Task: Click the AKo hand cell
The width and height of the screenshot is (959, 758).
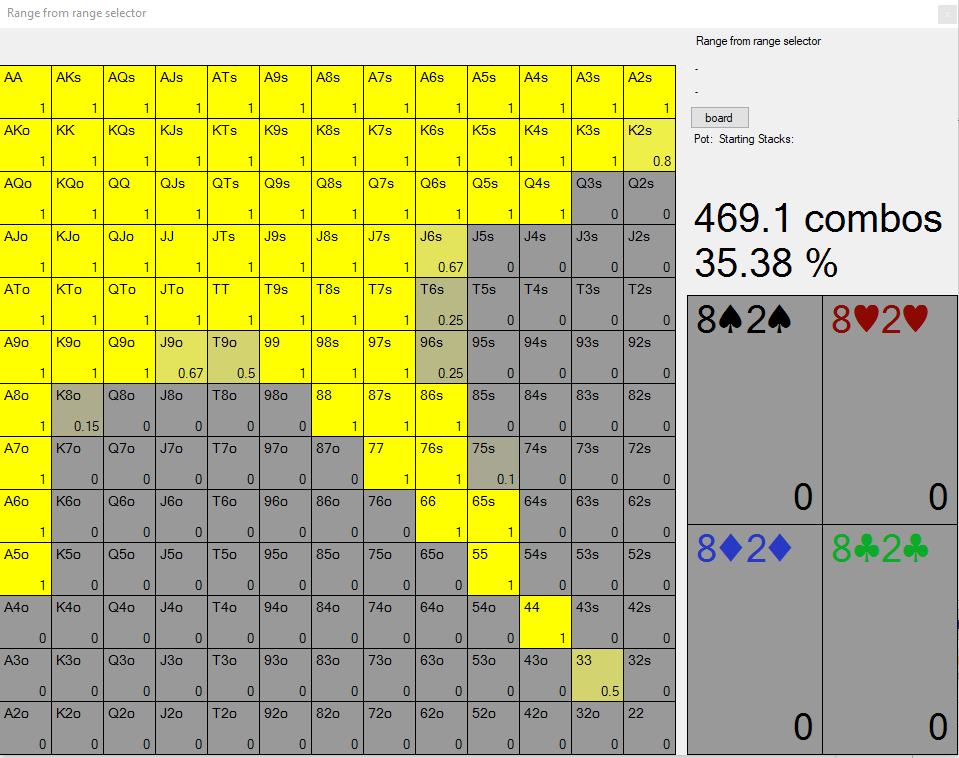Action: click(26, 145)
